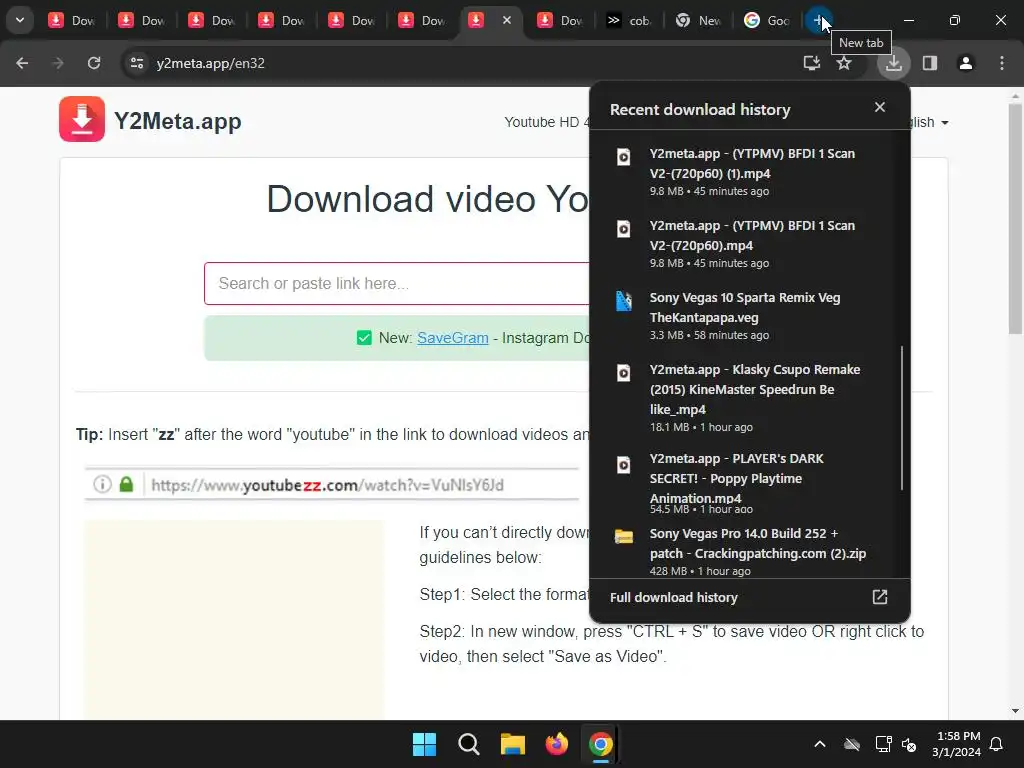The height and width of the screenshot is (768, 1024).
Task: Switch to the cob tab
Action: pyautogui.click(x=629, y=20)
